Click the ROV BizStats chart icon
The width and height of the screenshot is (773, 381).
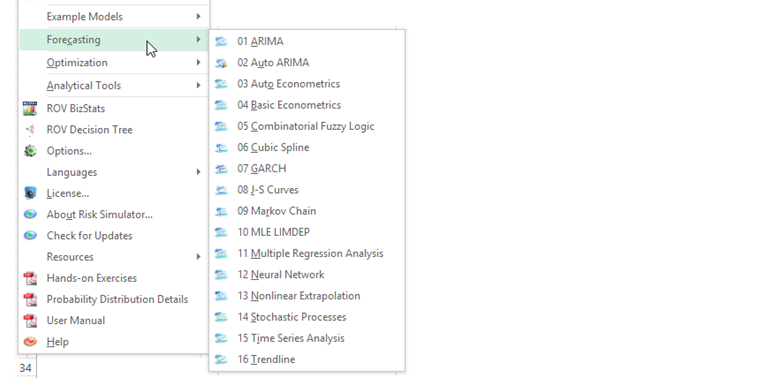coord(30,108)
